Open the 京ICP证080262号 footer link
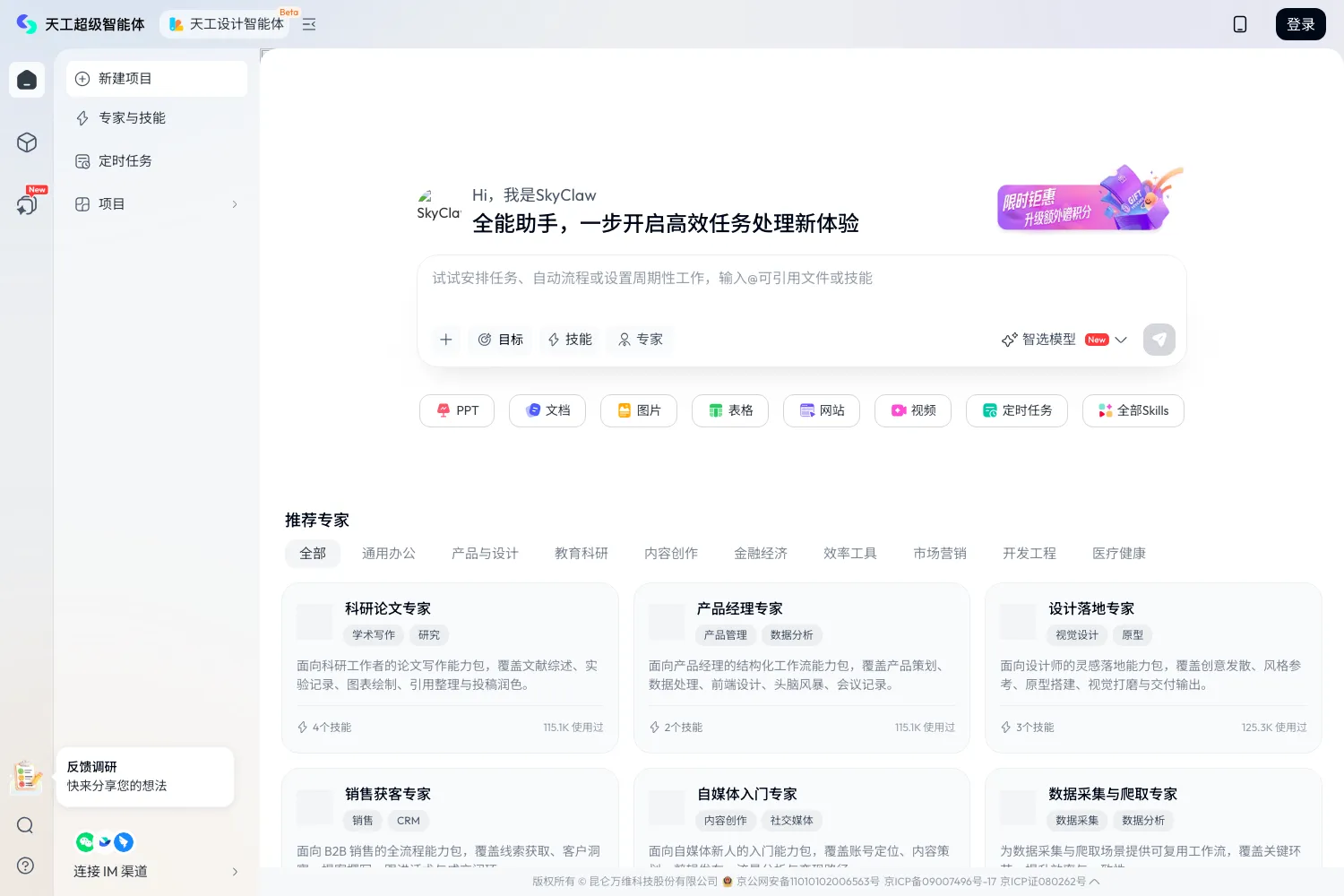The image size is (1344, 896). point(1043,882)
